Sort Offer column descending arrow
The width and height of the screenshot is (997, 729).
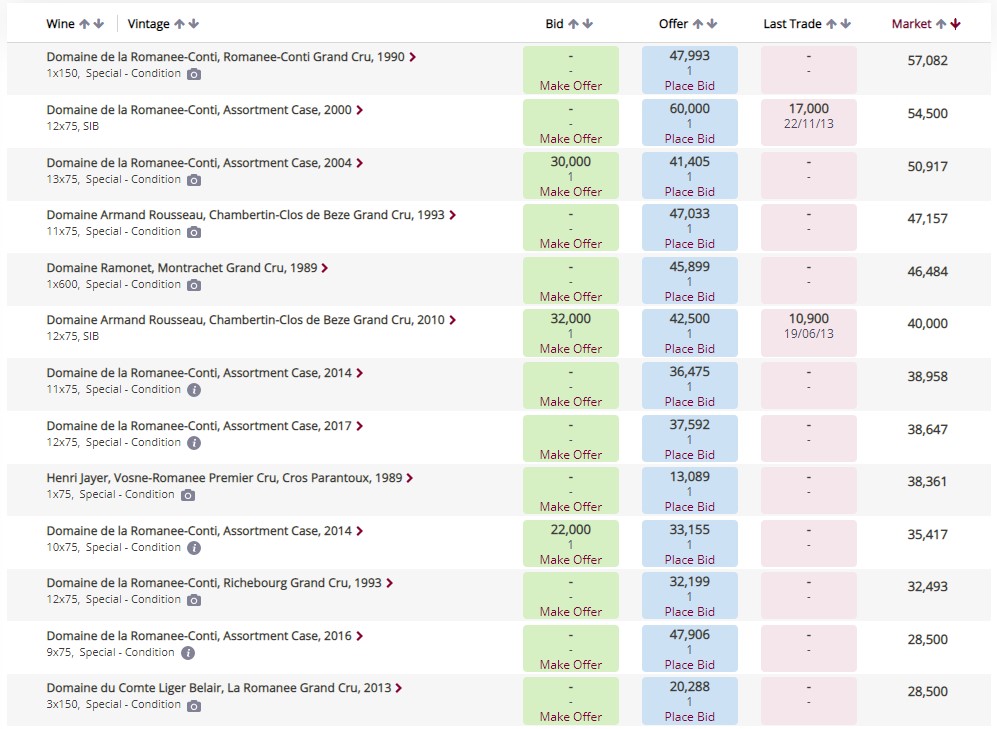712,24
